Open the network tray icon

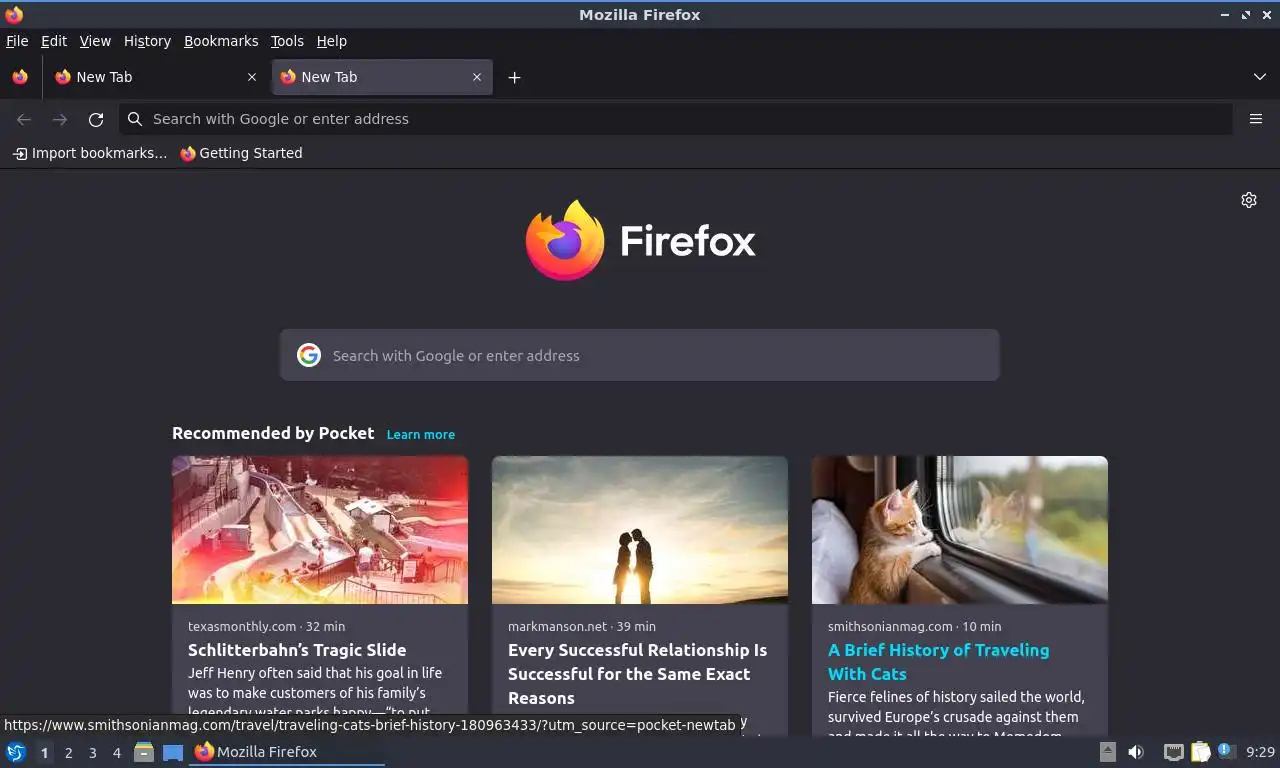[x=1174, y=752]
